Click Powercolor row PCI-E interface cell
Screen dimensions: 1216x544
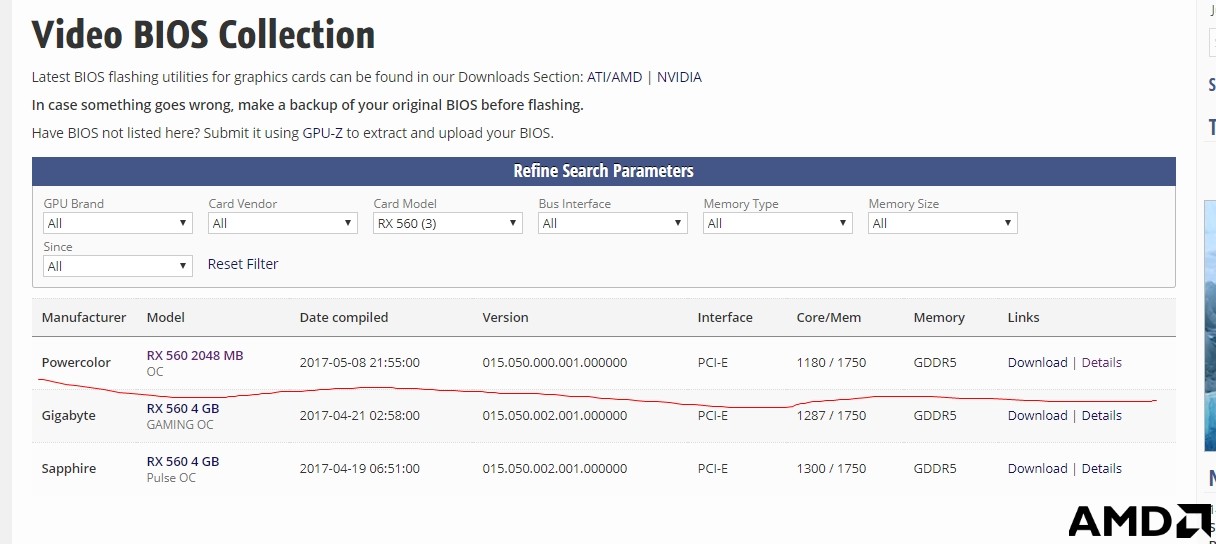click(713, 362)
